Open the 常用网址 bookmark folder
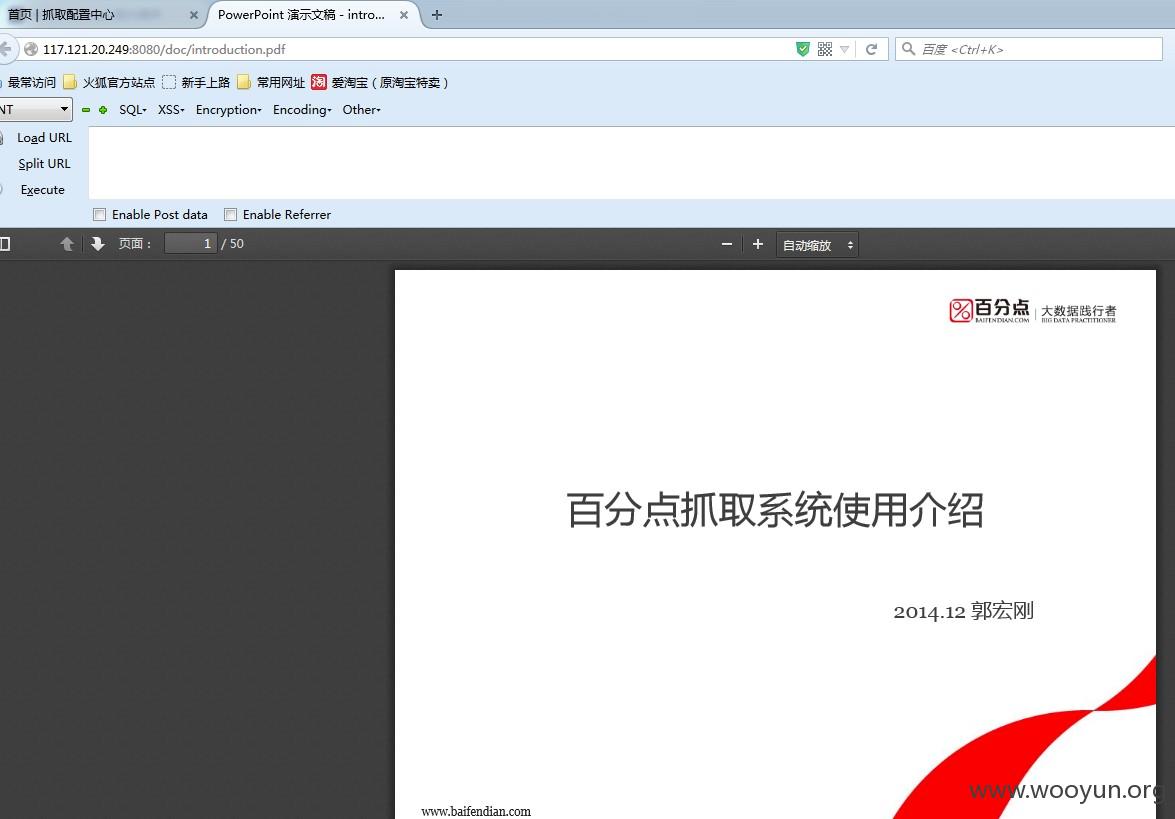 click(x=271, y=82)
